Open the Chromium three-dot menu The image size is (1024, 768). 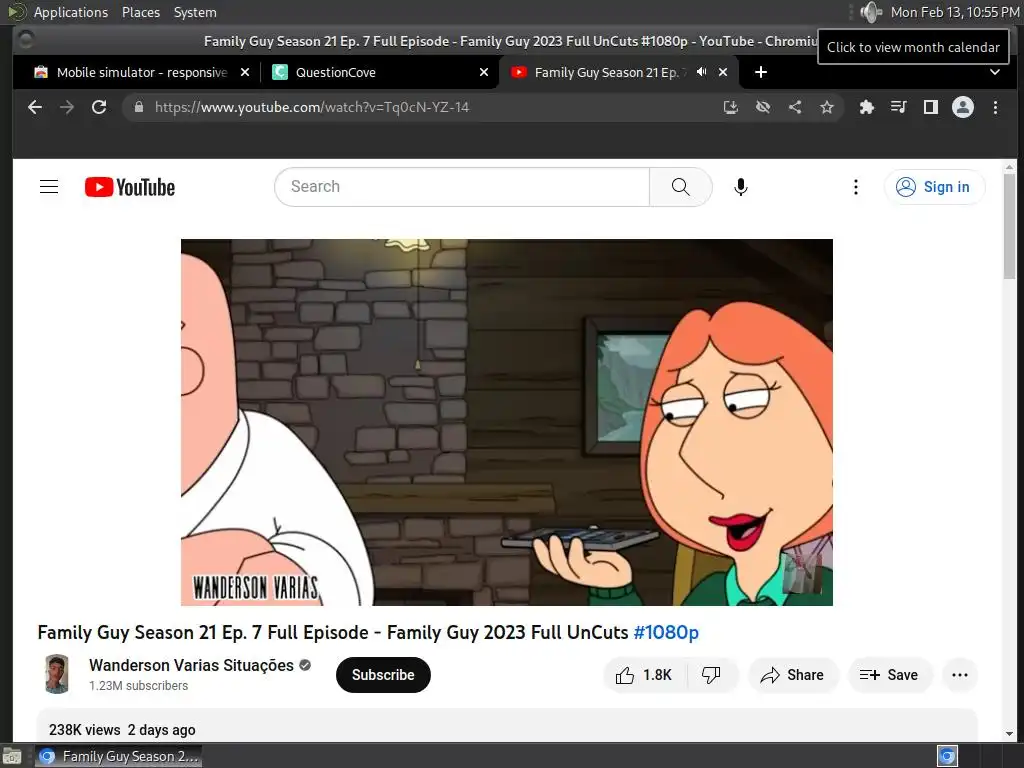click(995, 107)
